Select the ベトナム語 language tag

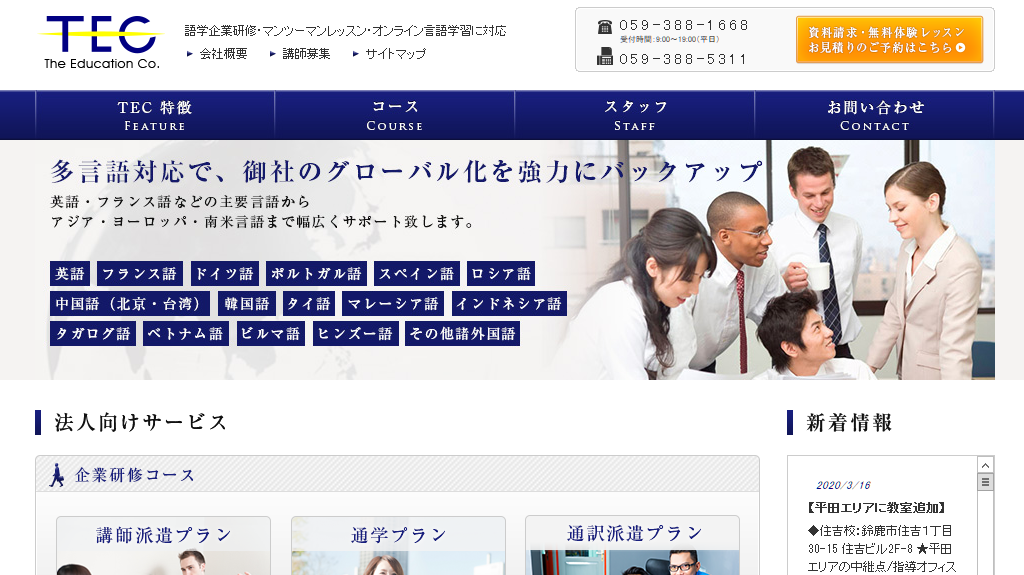point(185,334)
